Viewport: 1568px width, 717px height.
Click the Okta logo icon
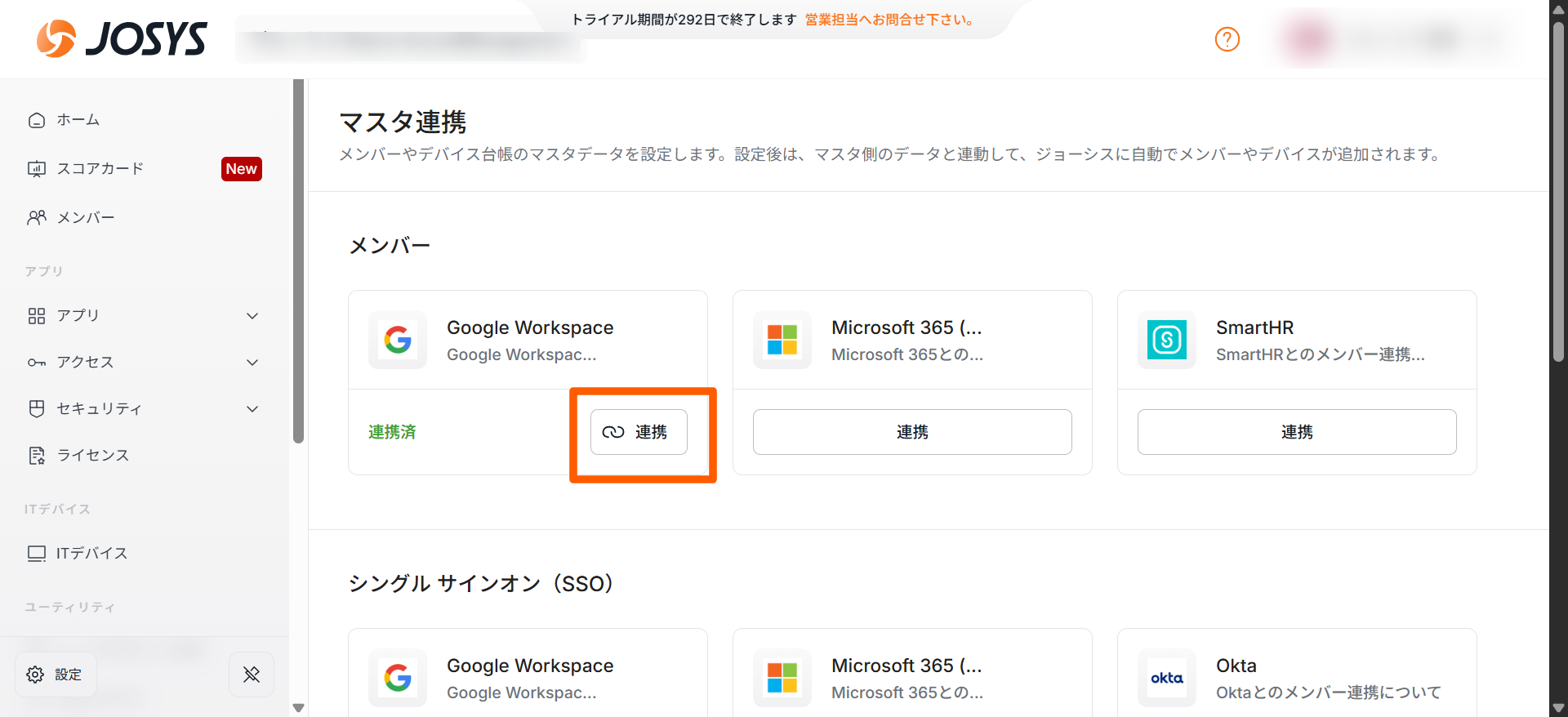pos(1167,678)
